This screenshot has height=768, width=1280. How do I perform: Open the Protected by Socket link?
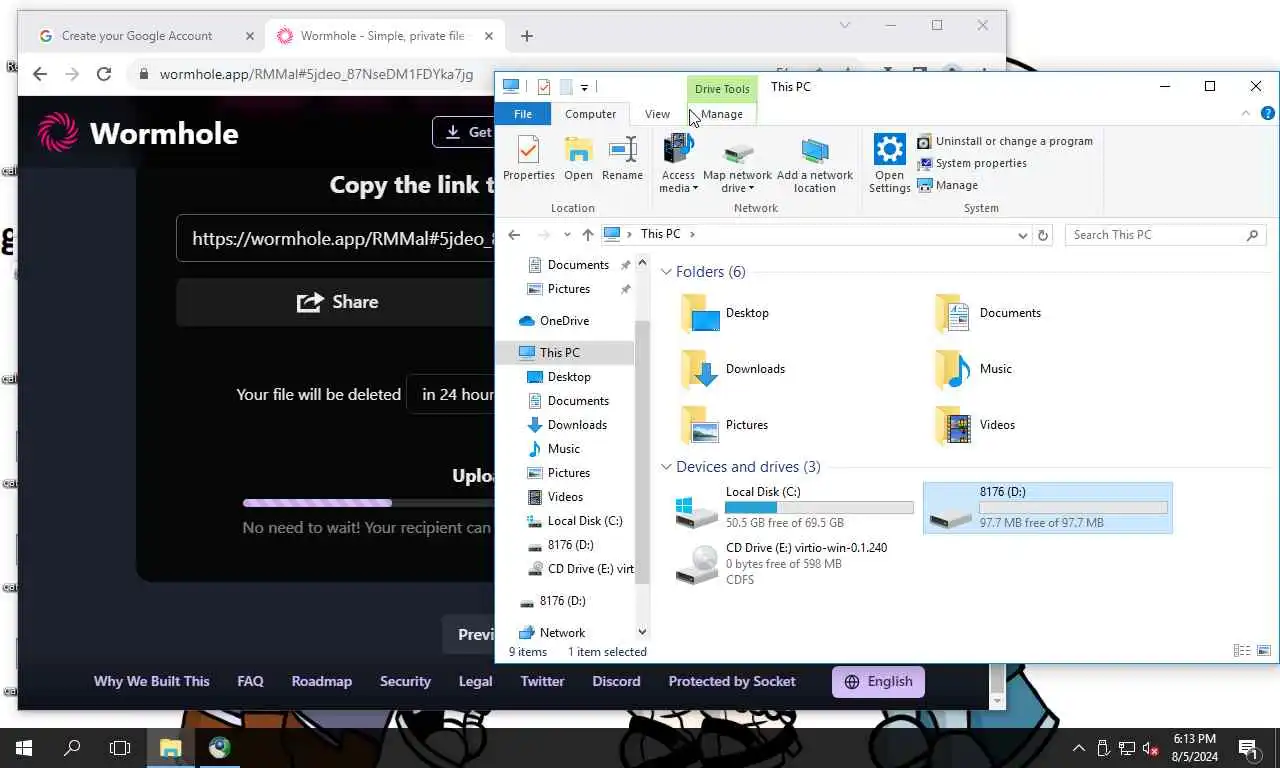(732, 681)
